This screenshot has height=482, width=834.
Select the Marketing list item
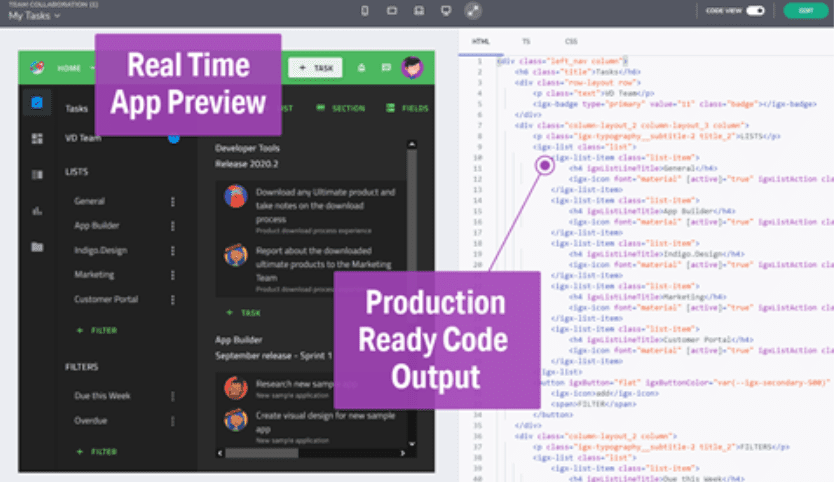click(94, 275)
